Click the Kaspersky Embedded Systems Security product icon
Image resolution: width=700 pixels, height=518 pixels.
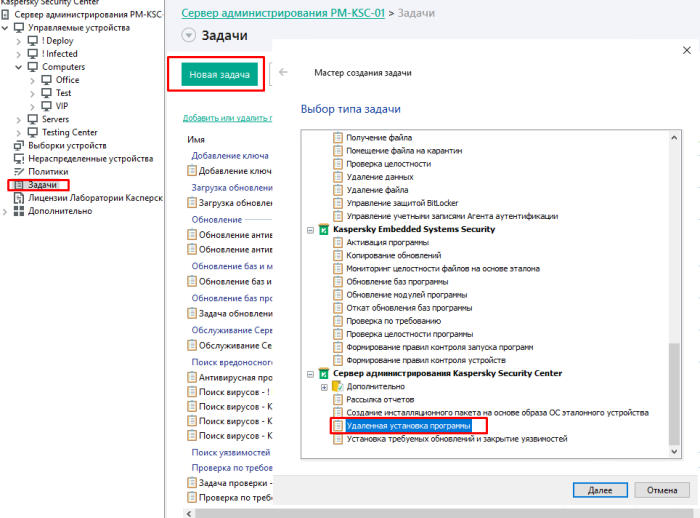tap(324, 230)
